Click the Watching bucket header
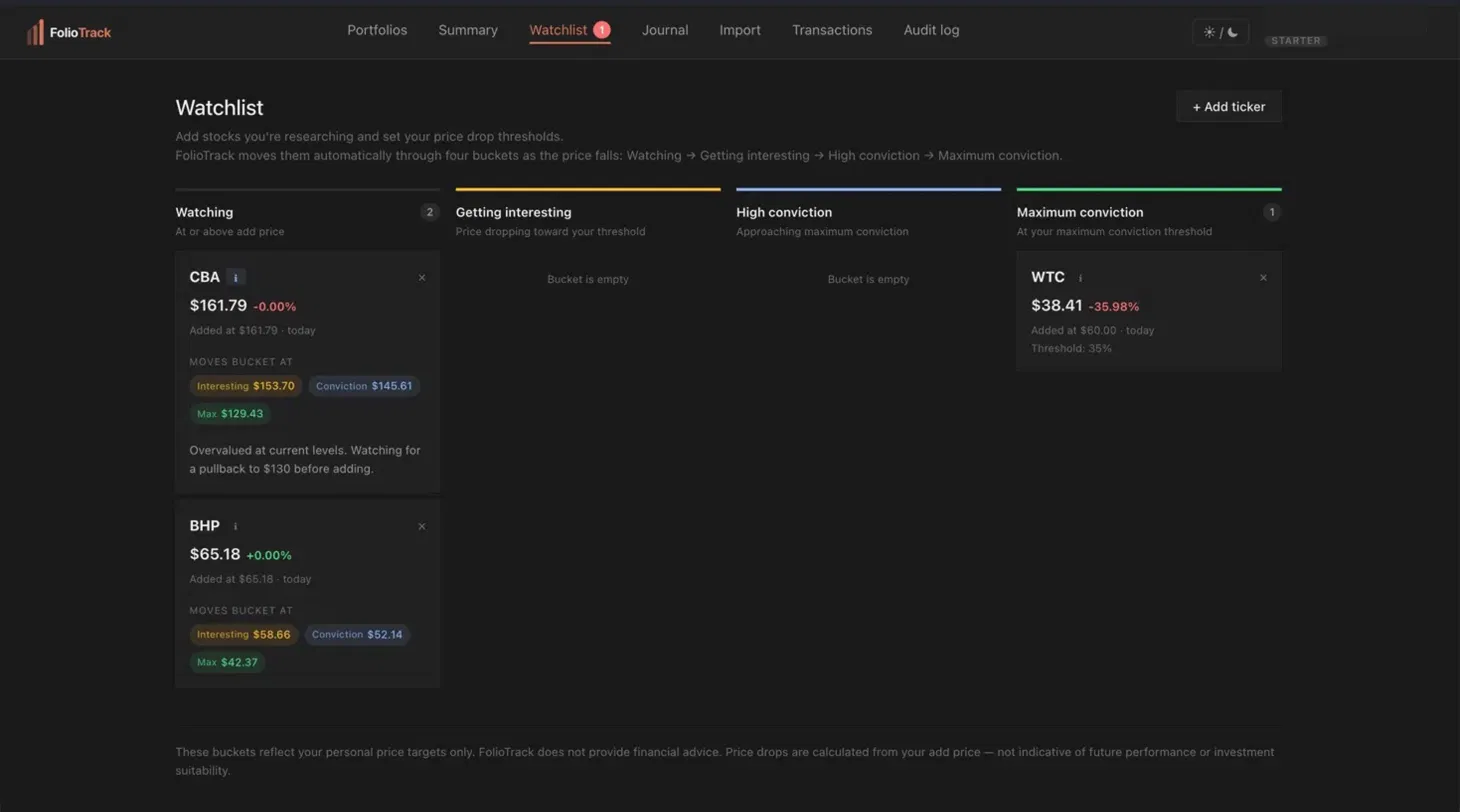The width and height of the screenshot is (1460, 812). (204, 212)
